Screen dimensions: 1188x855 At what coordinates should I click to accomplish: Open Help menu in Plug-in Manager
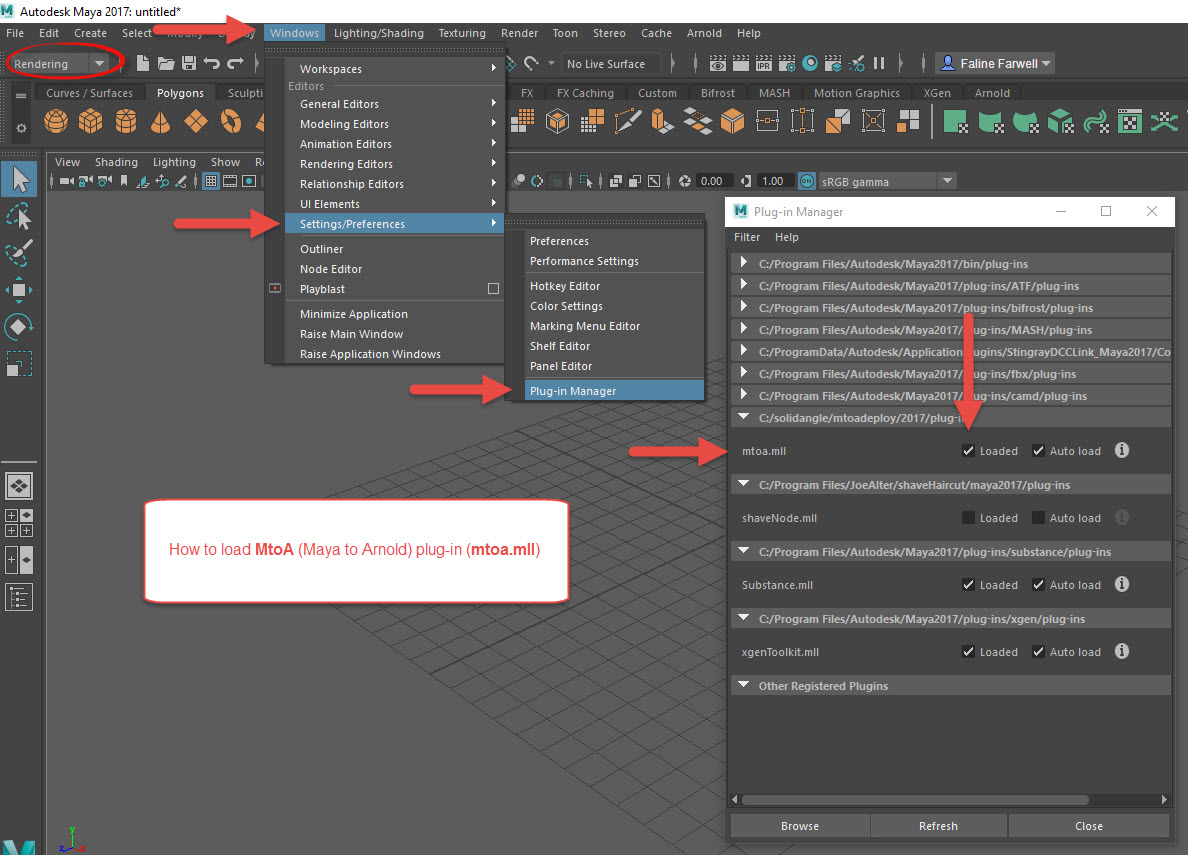(786, 237)
